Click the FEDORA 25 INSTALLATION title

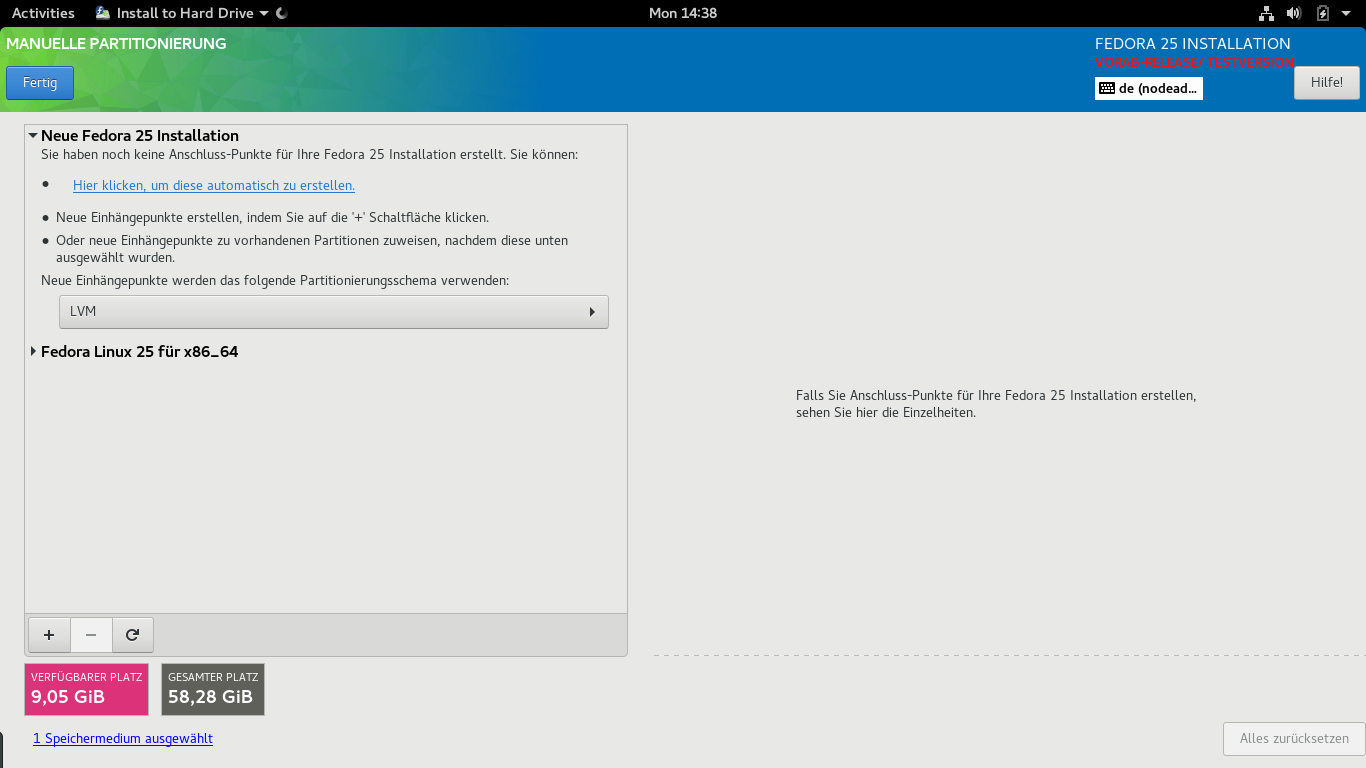[x=1193, y=44]
